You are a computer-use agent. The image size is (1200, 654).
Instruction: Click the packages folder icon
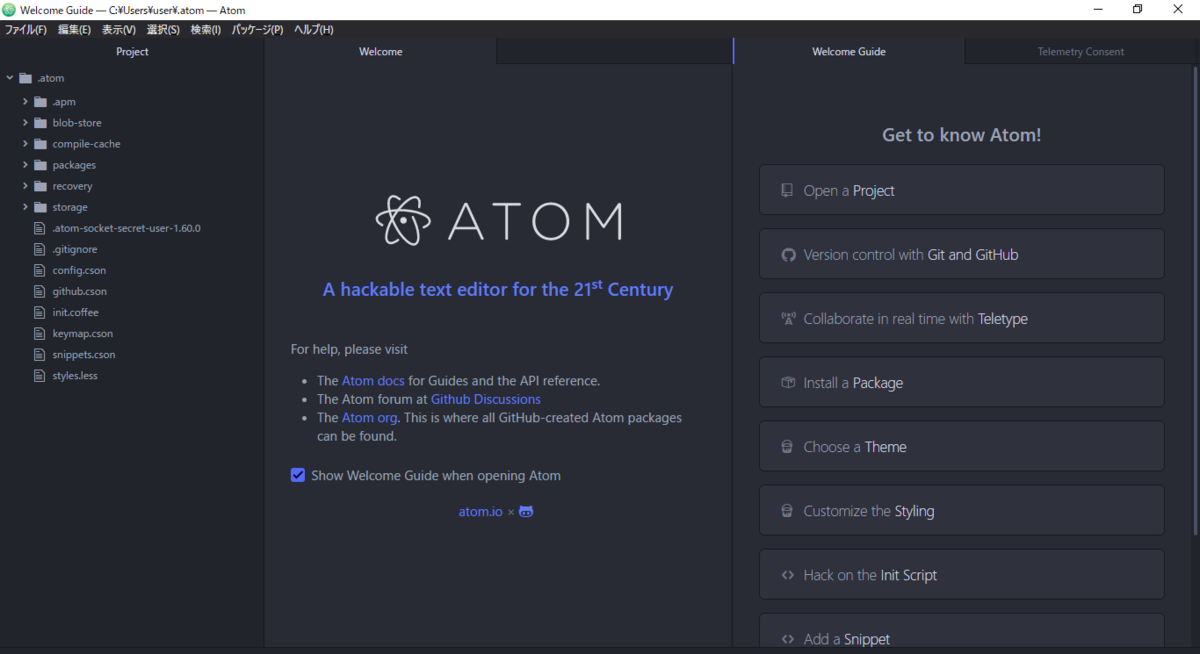tap(41, 165)
